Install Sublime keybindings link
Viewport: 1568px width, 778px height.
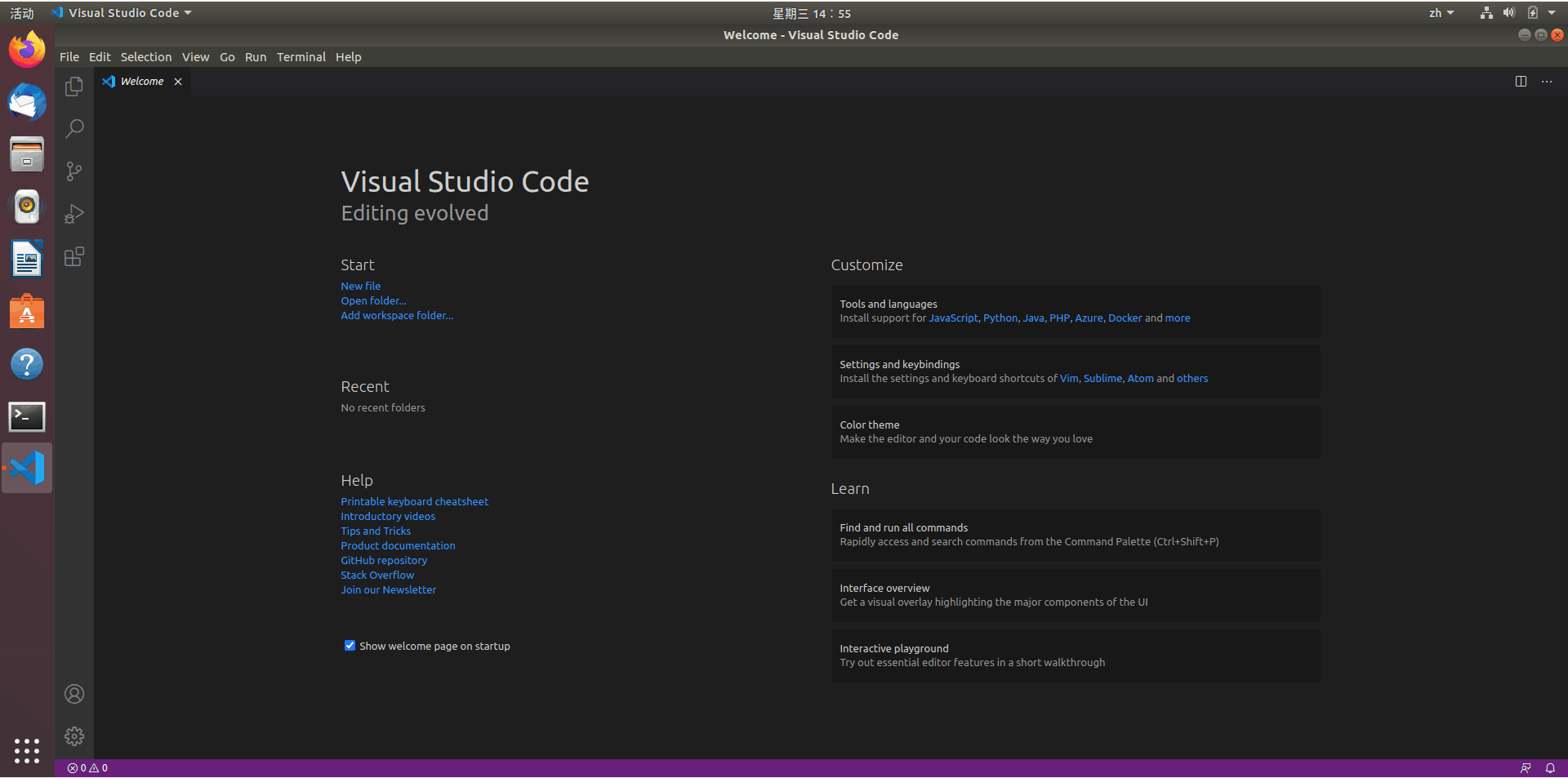(1102, 379)
